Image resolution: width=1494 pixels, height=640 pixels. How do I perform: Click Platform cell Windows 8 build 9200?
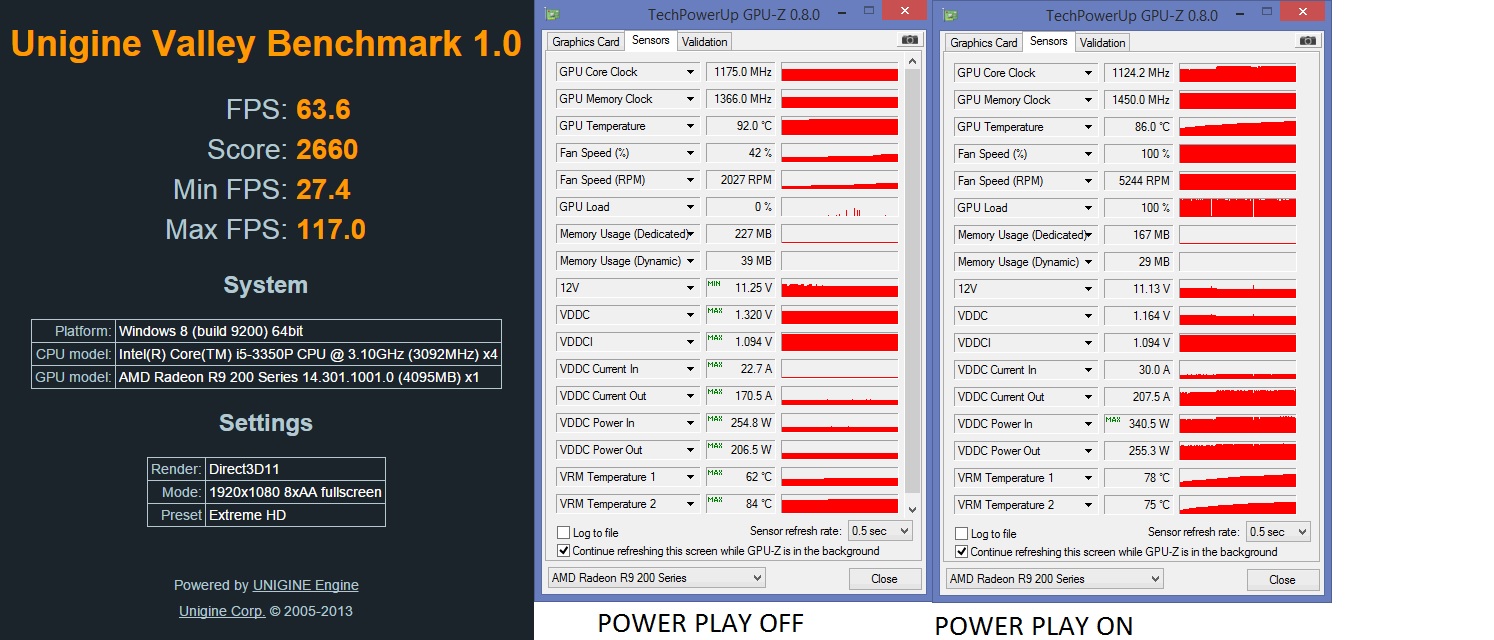[x=308, y=331]
